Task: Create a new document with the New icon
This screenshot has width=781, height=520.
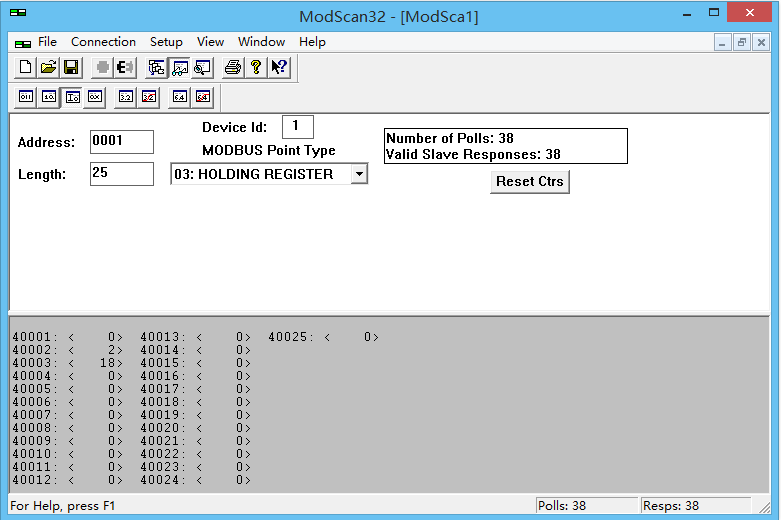Action: (25, 67)
